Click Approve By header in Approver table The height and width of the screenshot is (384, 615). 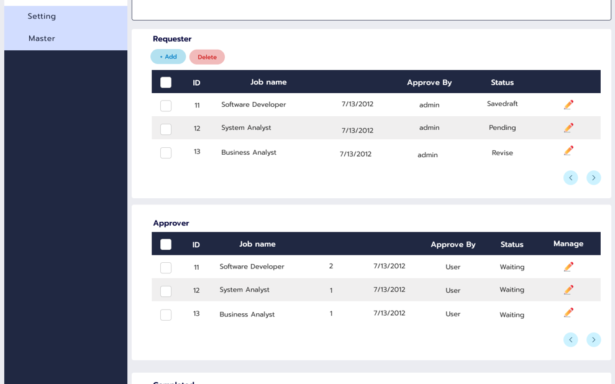(x=453, y=244)
